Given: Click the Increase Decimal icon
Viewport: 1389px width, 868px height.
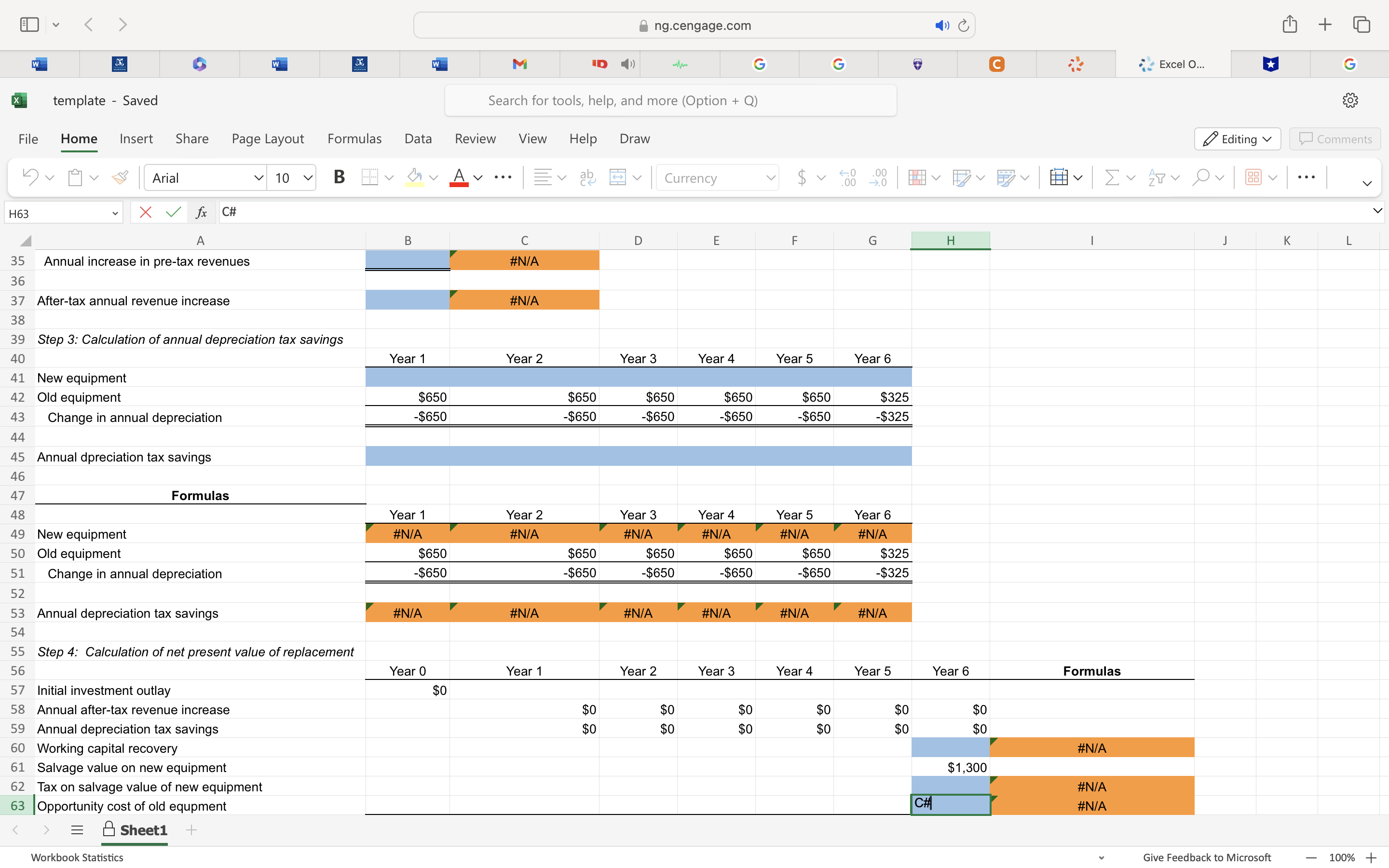Looking at the screenshot, I should pyautogui.click(x=848, y=177).
